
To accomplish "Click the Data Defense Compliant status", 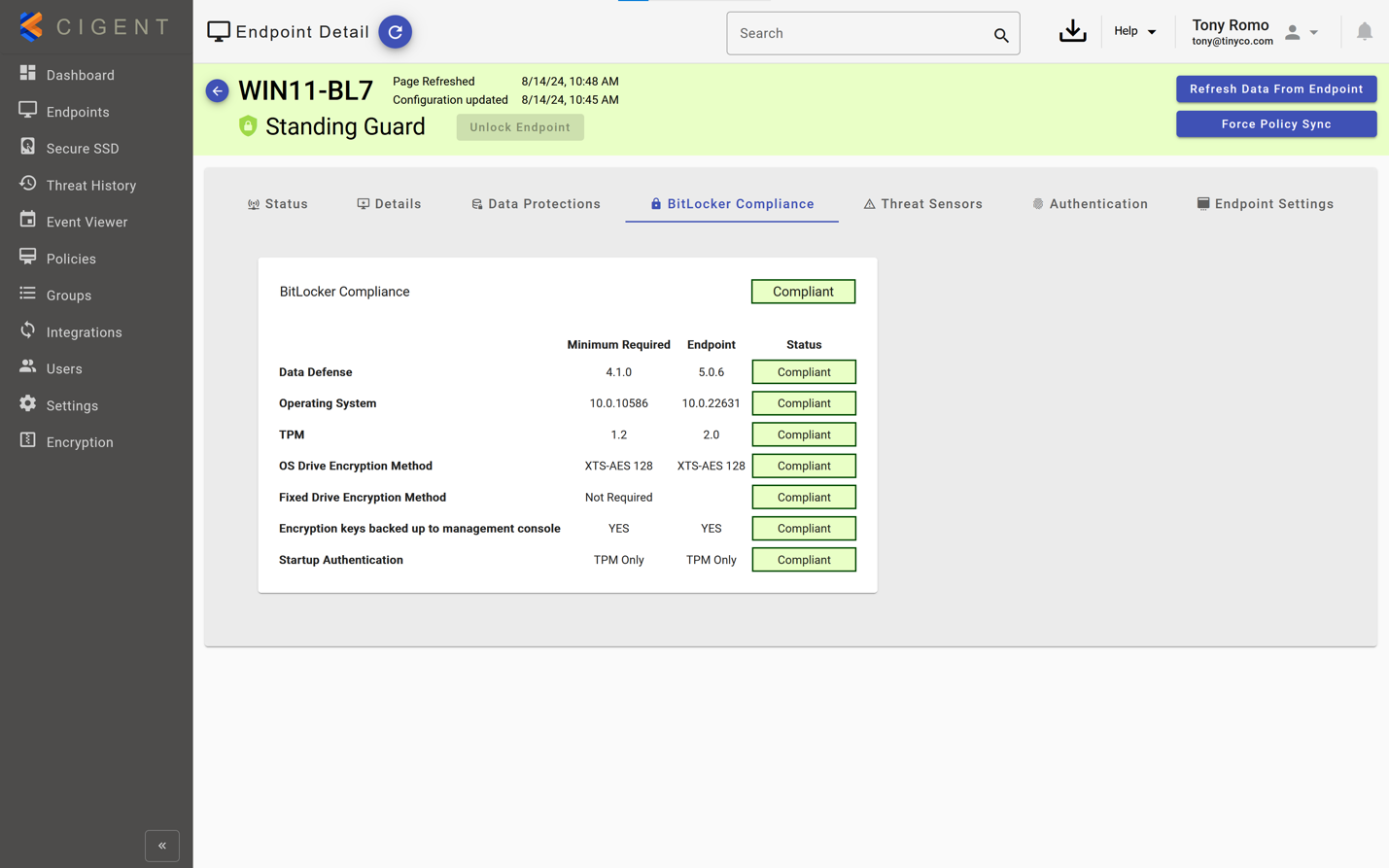I will 804,372.
